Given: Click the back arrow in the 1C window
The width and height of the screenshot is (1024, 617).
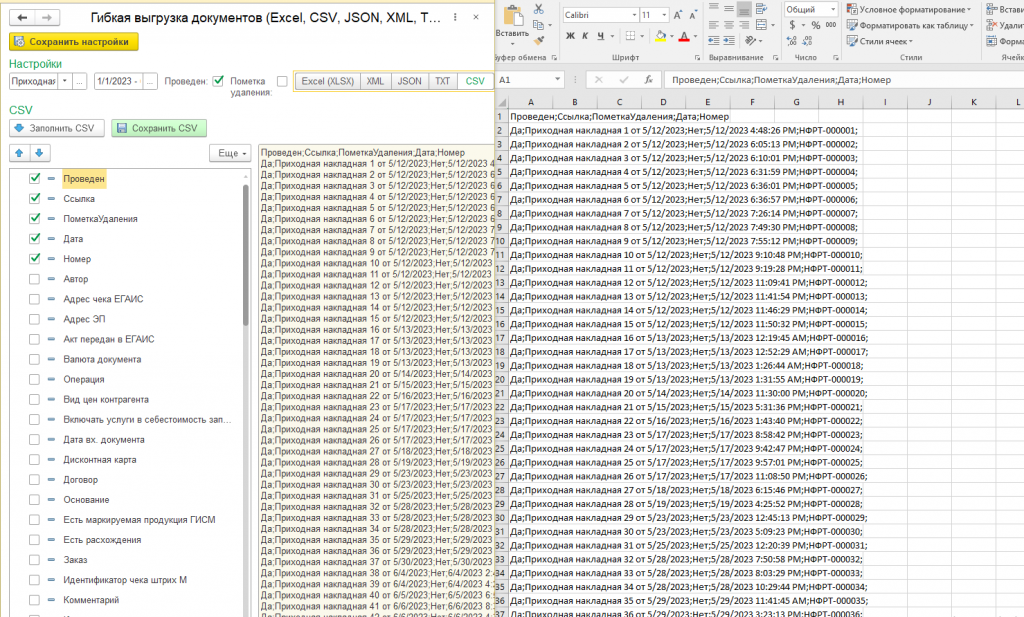Looking at the screenshot, I should [22, 18].
